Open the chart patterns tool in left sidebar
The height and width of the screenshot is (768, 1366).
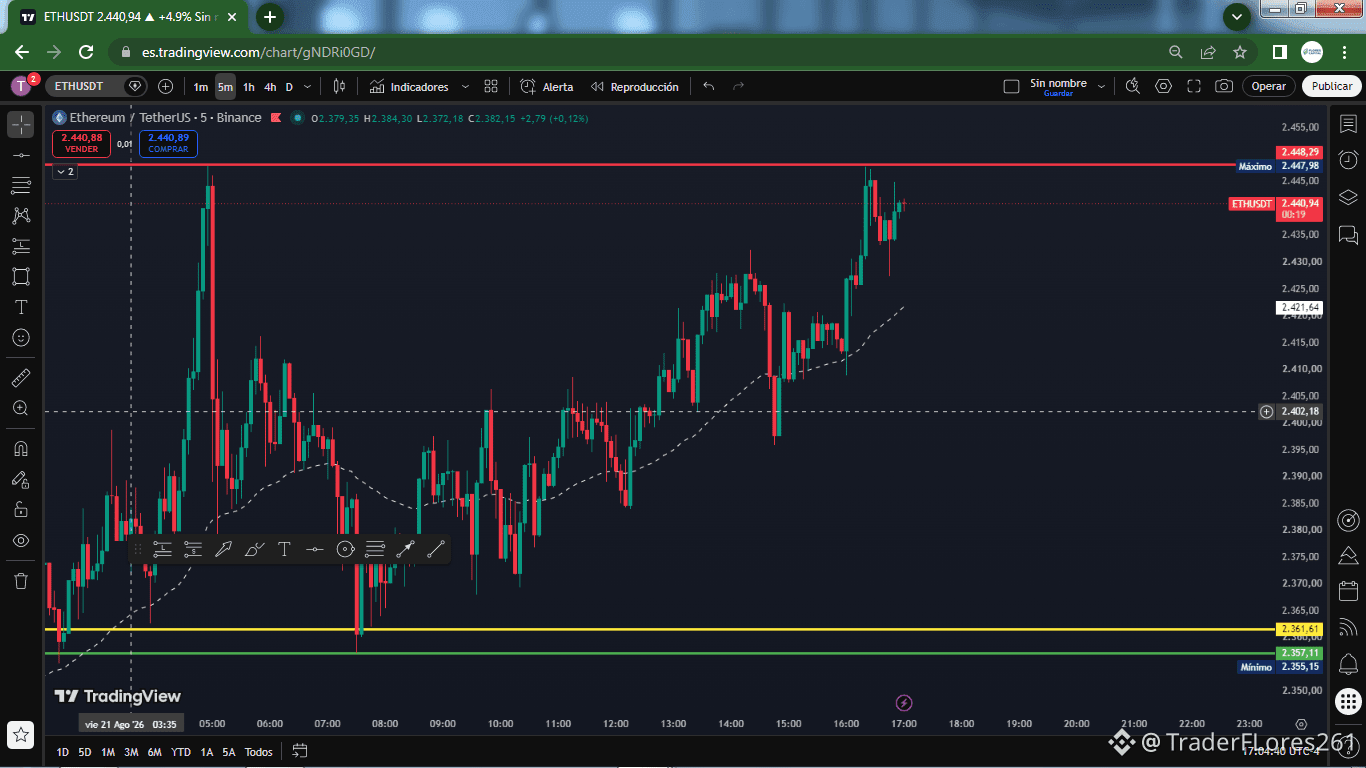point(21,215)
